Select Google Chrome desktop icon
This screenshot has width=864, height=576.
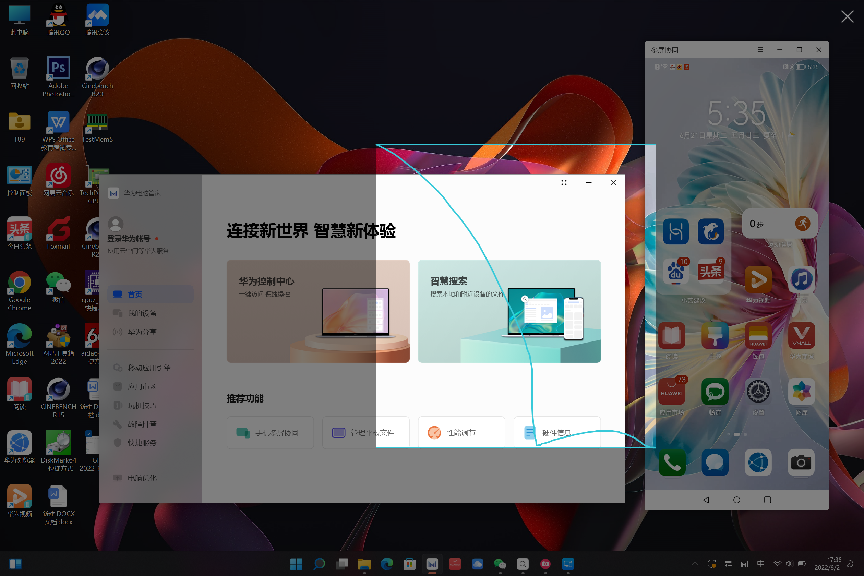tap(19, 290)
